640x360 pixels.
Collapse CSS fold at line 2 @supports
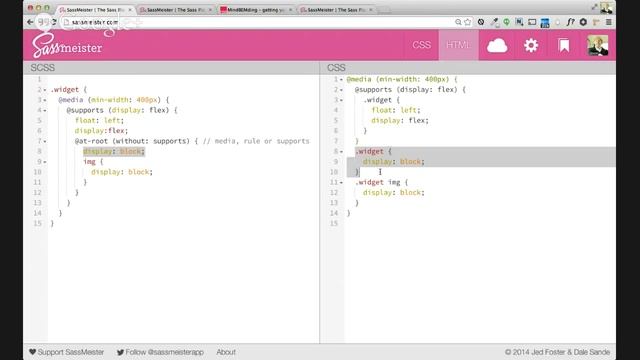(x=341, y=90)
